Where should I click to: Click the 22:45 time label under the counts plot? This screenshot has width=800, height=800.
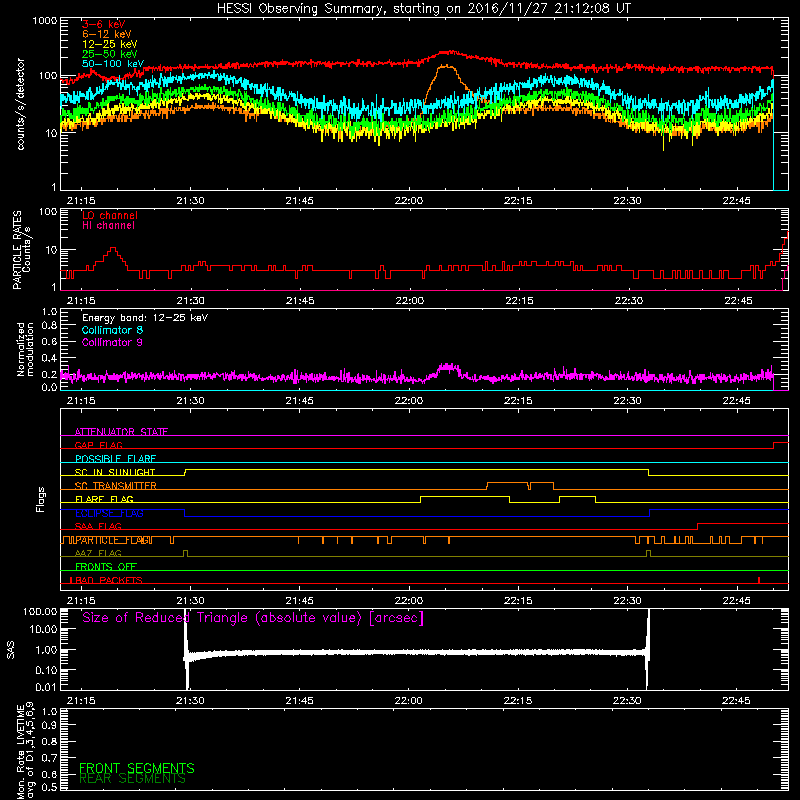[x=736, y=201]
